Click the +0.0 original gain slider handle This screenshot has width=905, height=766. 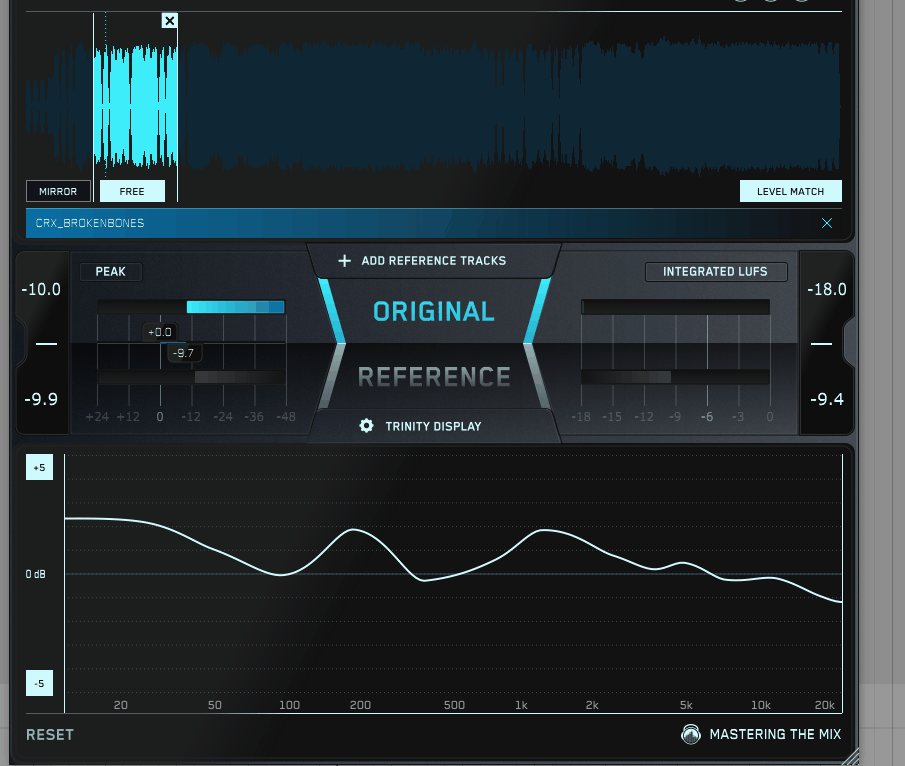coord(159,332)
